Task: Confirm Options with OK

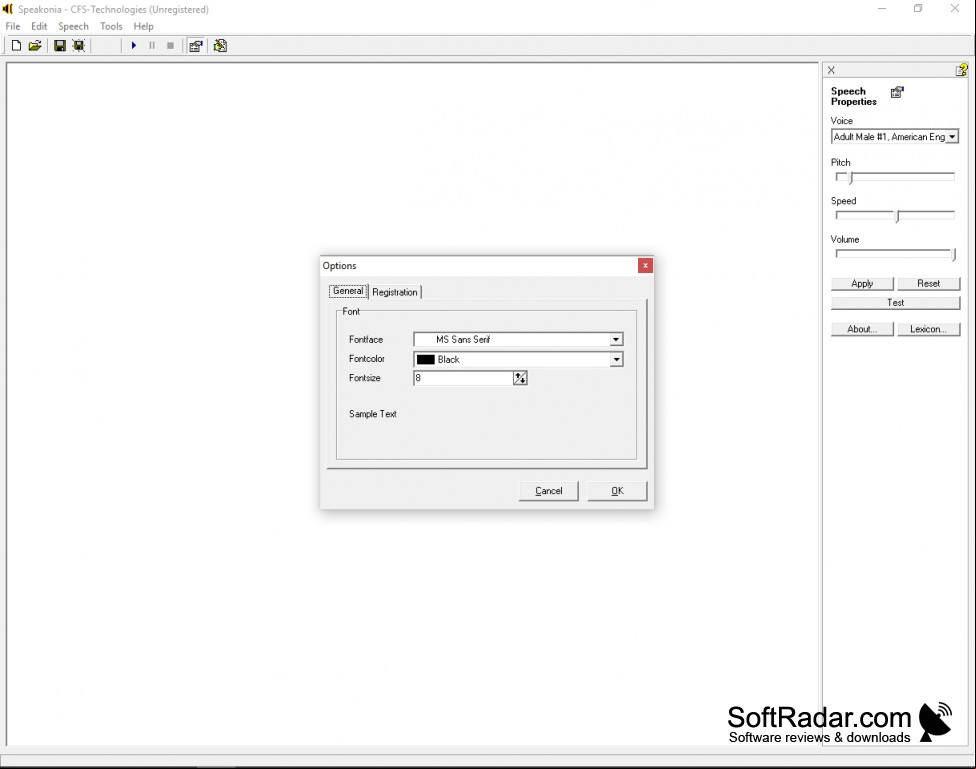Action: (x=617, y=491)
